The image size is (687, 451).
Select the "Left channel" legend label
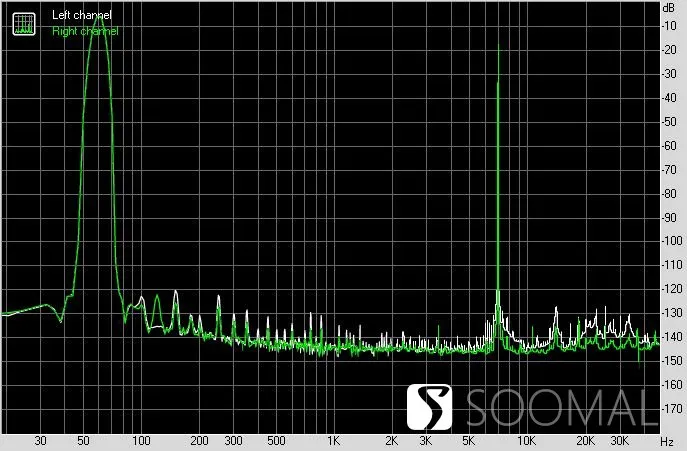click(81, 15)
